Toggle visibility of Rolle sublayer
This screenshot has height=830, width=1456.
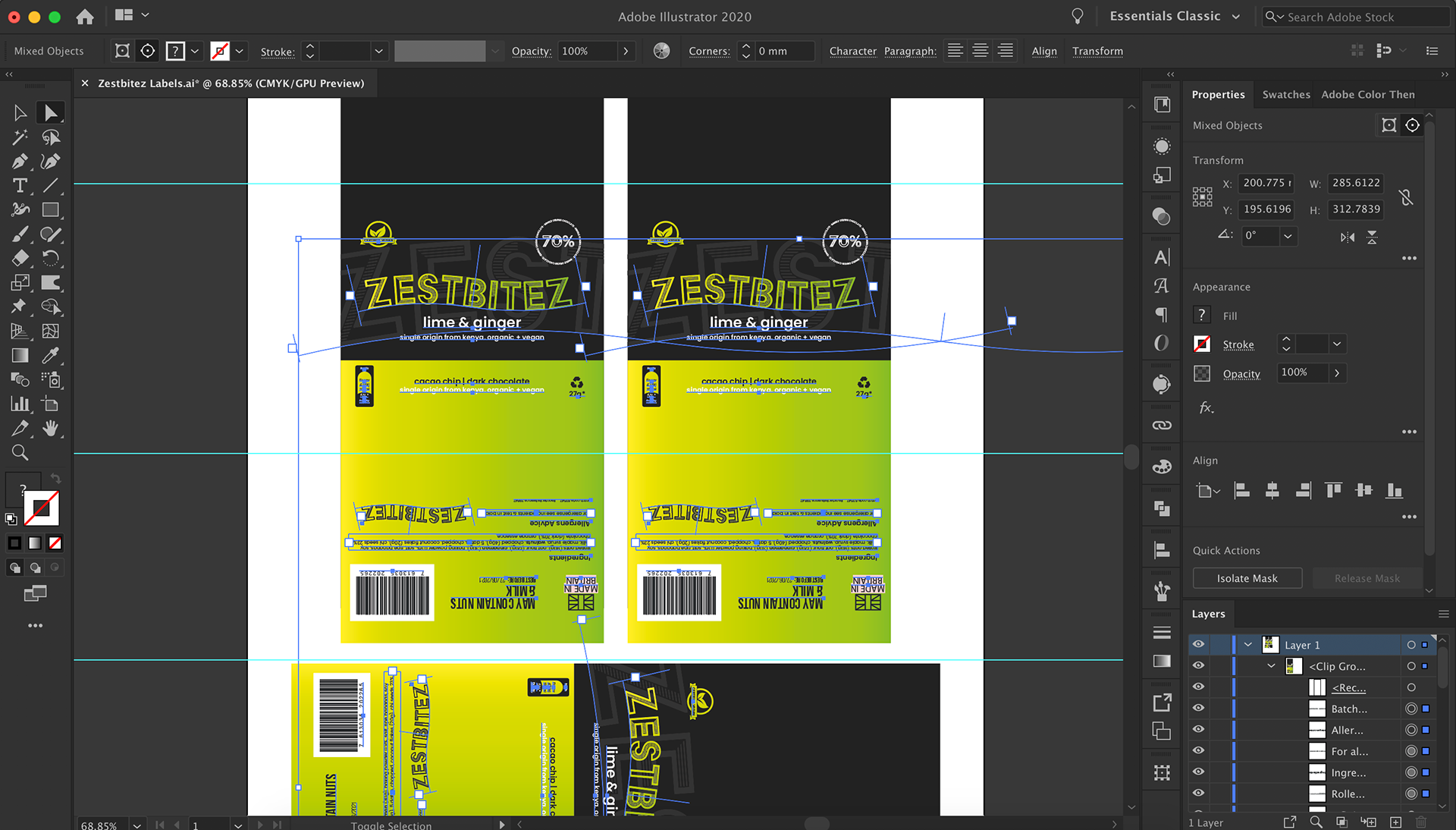coord(1198,794)
